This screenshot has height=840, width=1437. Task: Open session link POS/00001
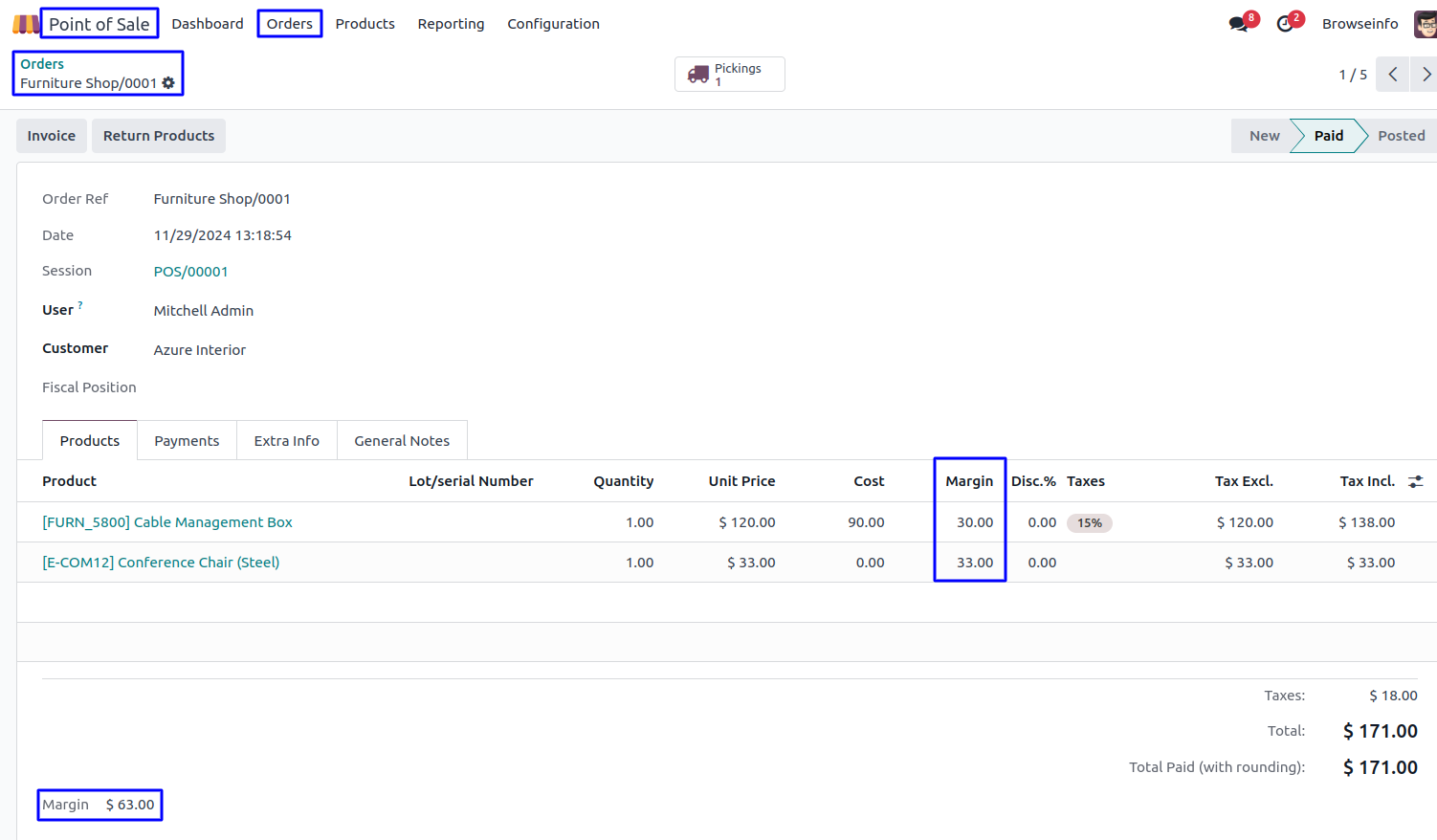[x=190, y=272]
